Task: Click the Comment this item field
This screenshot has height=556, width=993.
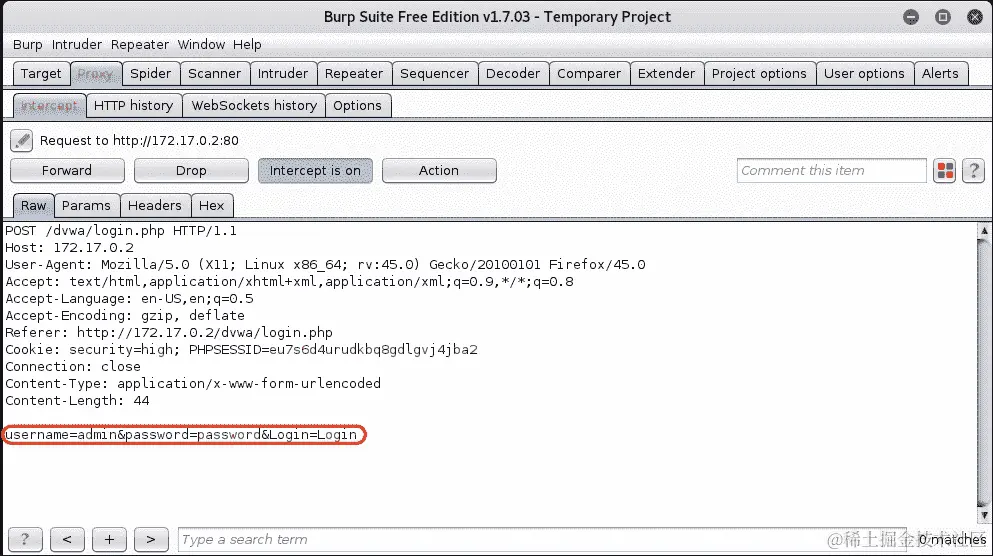Action: pos(832,171)
